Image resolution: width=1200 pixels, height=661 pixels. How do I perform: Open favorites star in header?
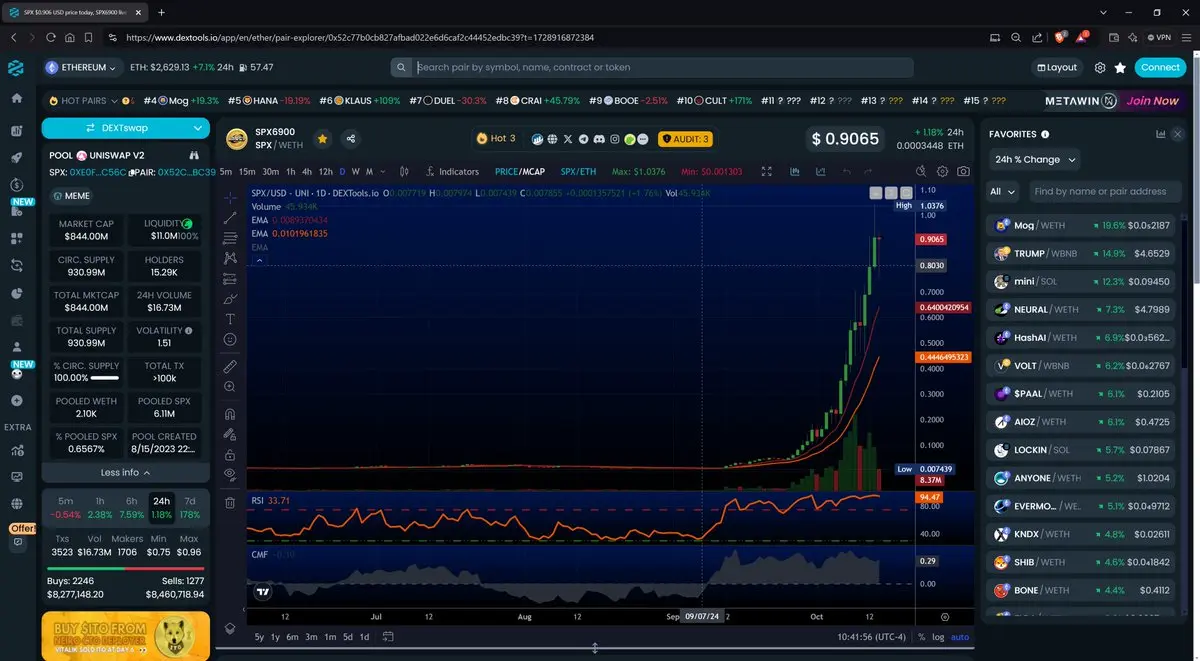click(1120, 68)
